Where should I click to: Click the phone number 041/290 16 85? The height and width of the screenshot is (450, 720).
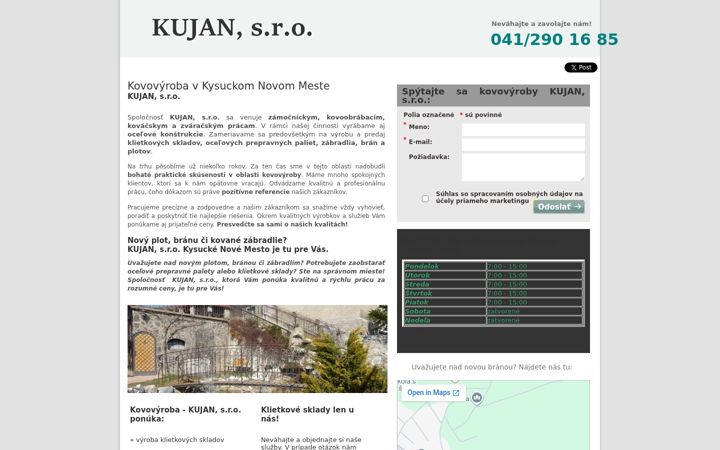(554, 39)
